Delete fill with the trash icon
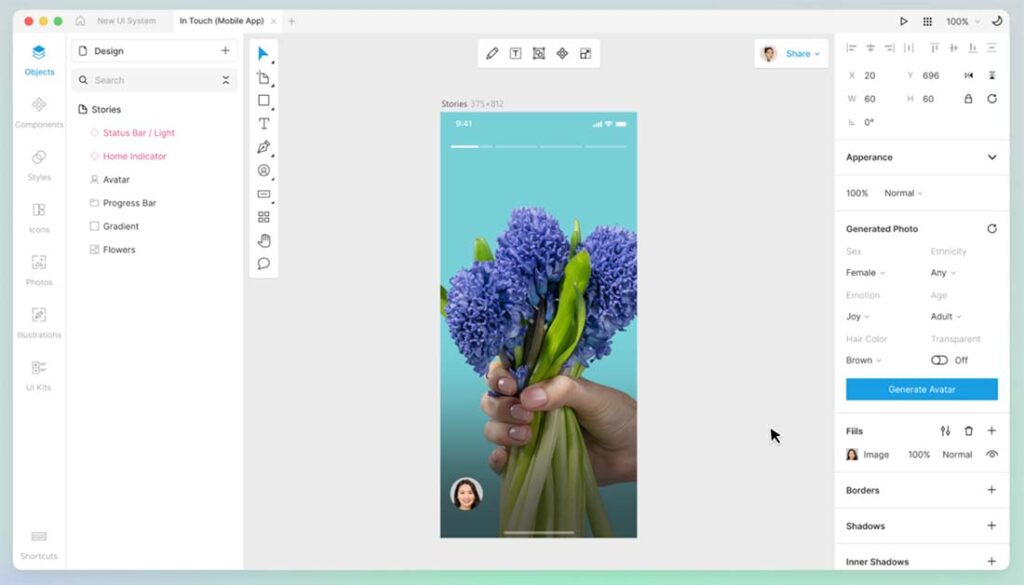Screen dimensions: 1024x585 coord(968,431)
